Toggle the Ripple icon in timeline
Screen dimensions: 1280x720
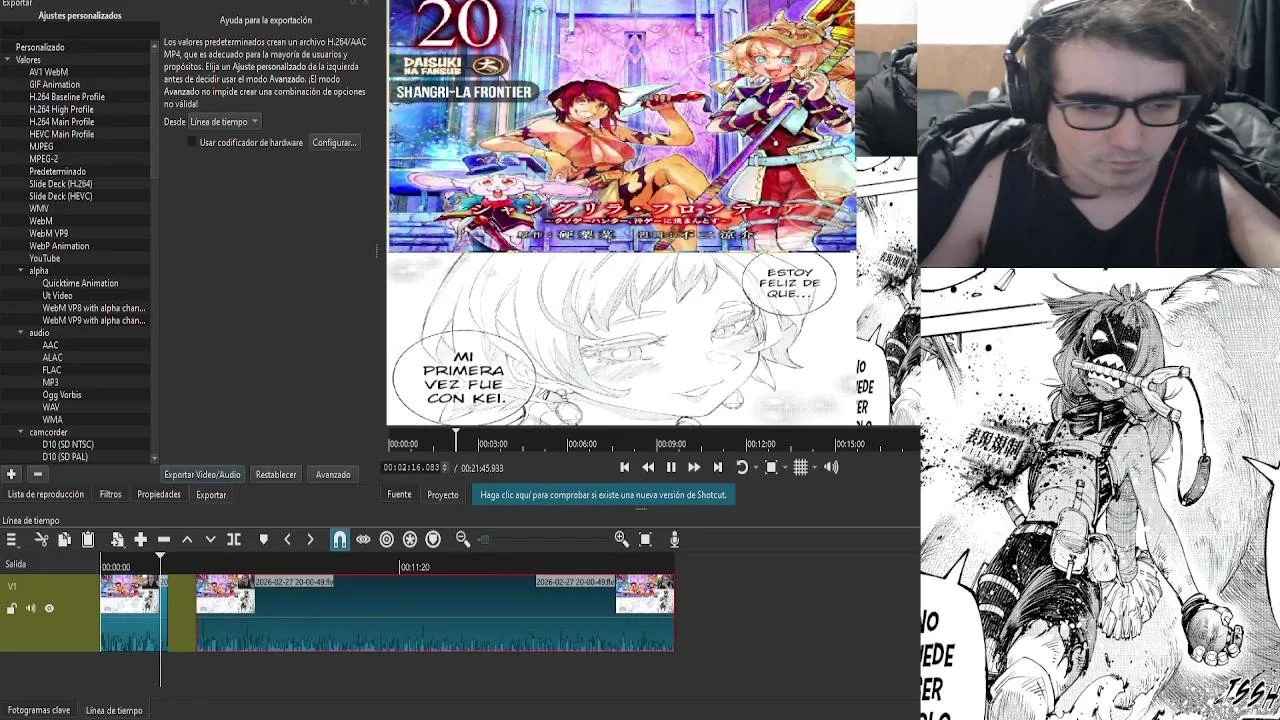[x=387, y=539]
